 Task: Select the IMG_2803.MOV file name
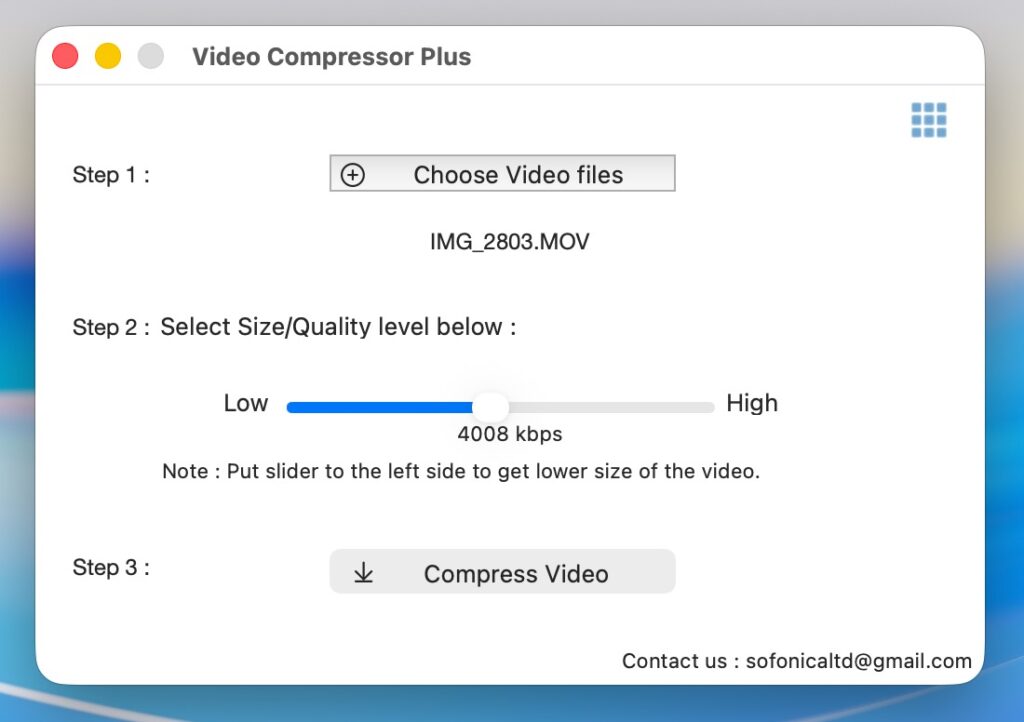click(510, 242)
